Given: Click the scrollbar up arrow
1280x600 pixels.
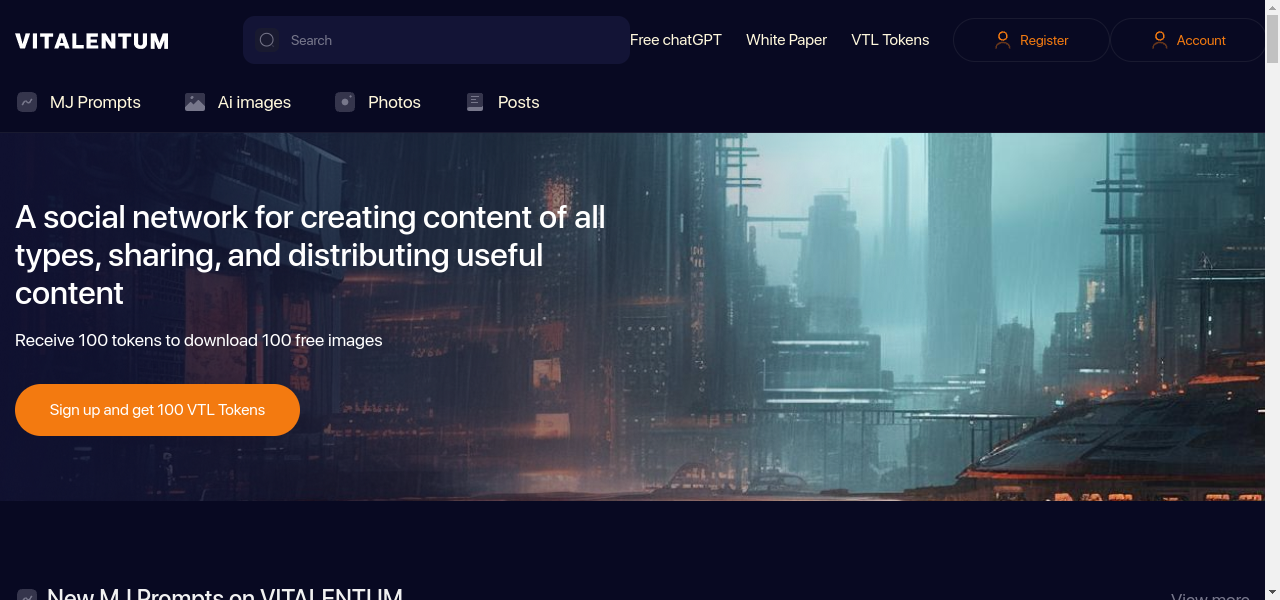Looking at the screenshot, I should pos(1272,7).
